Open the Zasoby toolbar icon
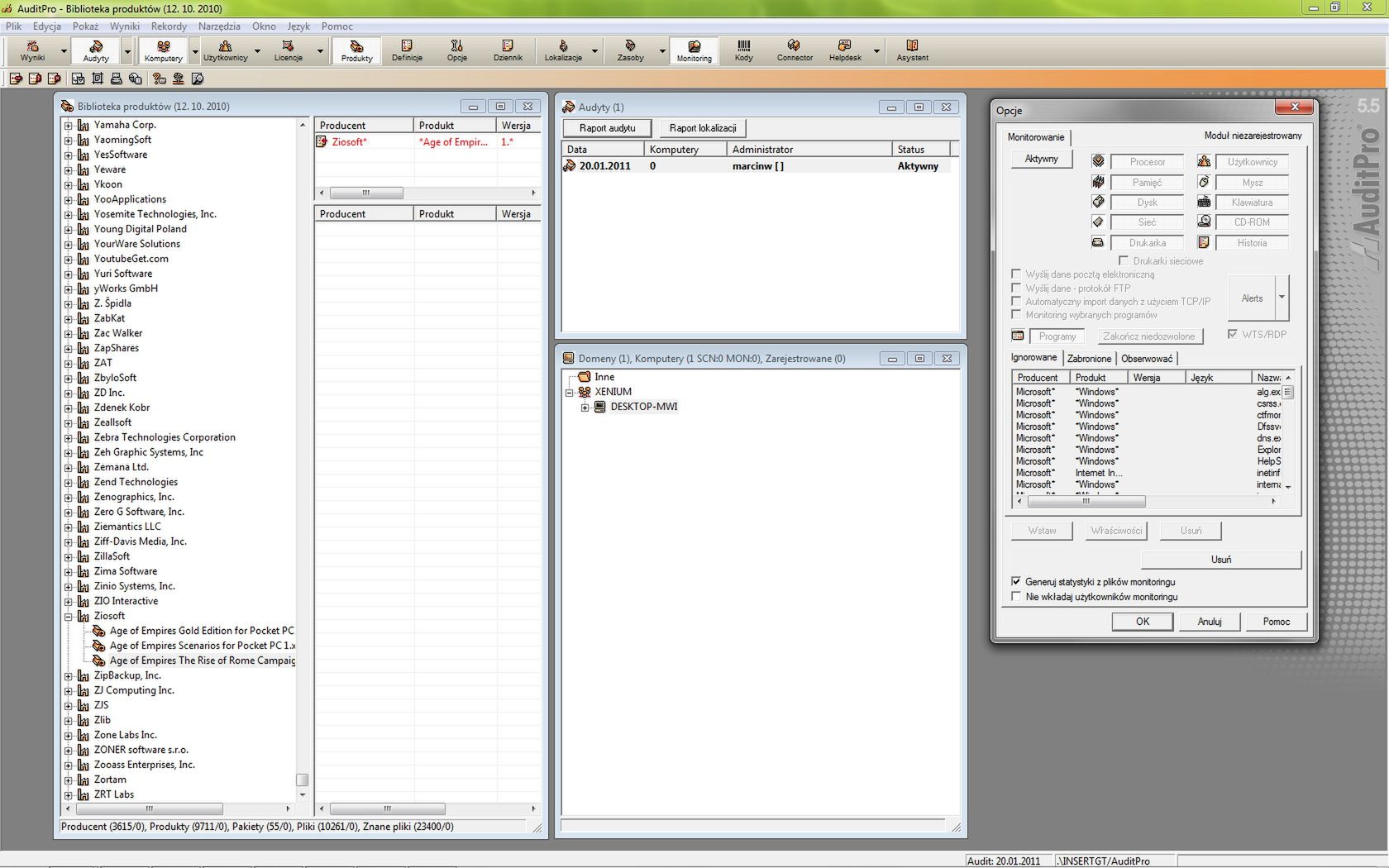 pyautogui.click(x=630, y=50)
